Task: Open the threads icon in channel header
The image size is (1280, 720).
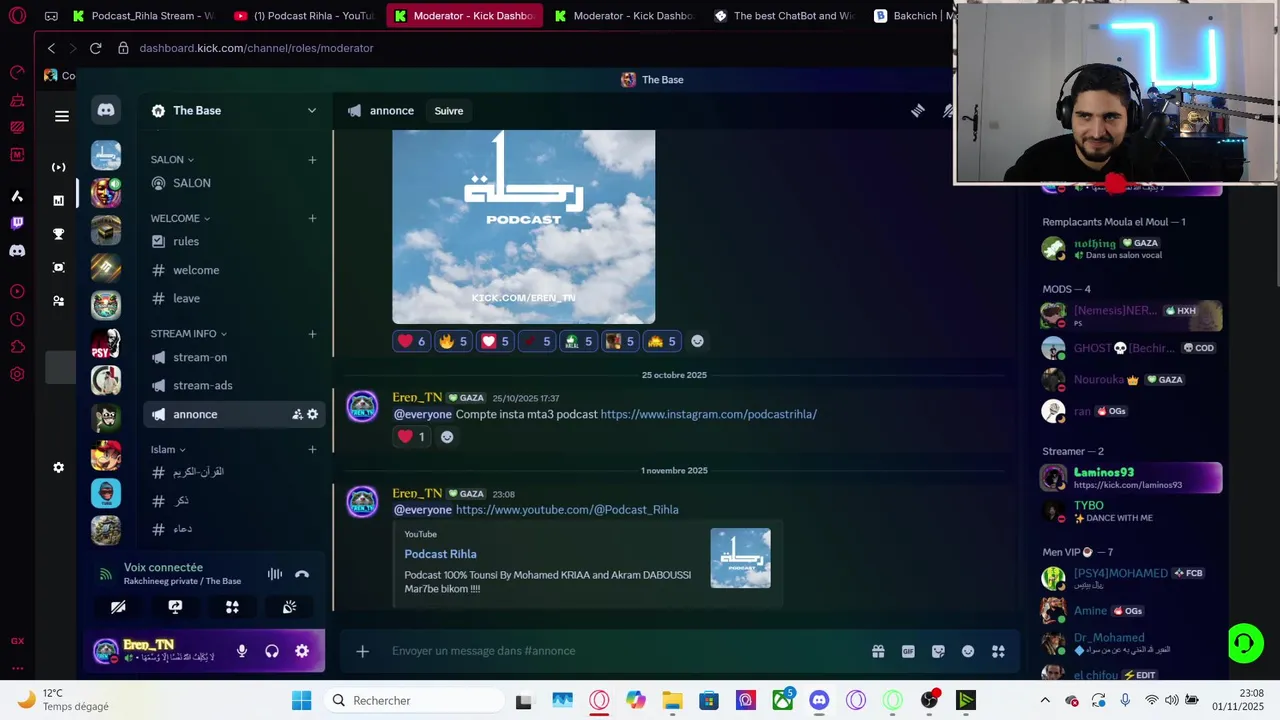Action: tap(917, 111)
